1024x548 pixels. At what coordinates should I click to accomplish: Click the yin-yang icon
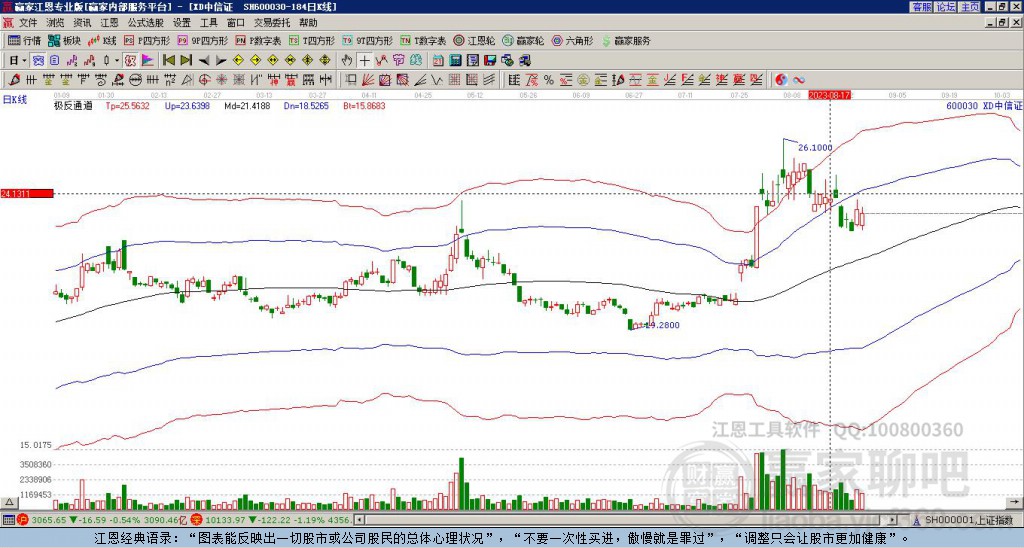(x=781, y=80)
